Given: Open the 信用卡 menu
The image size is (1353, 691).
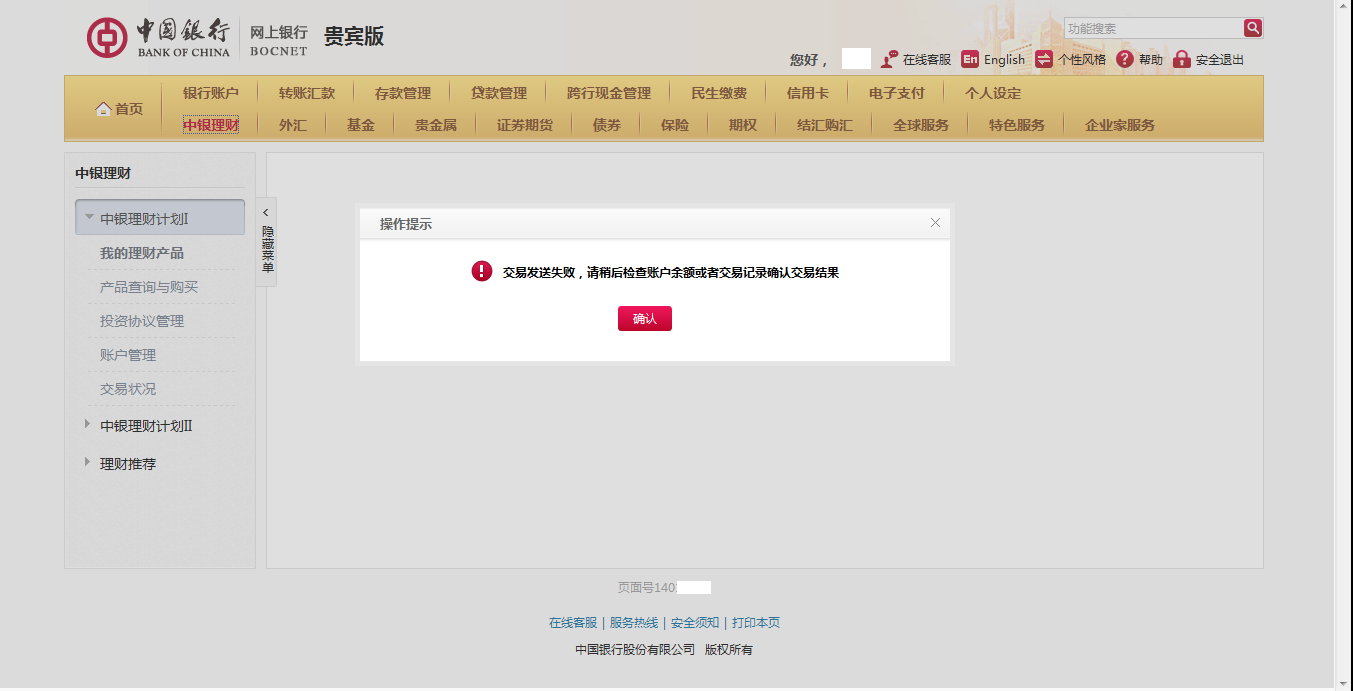Looking at the screenshot, I should [x=808, y=93].
